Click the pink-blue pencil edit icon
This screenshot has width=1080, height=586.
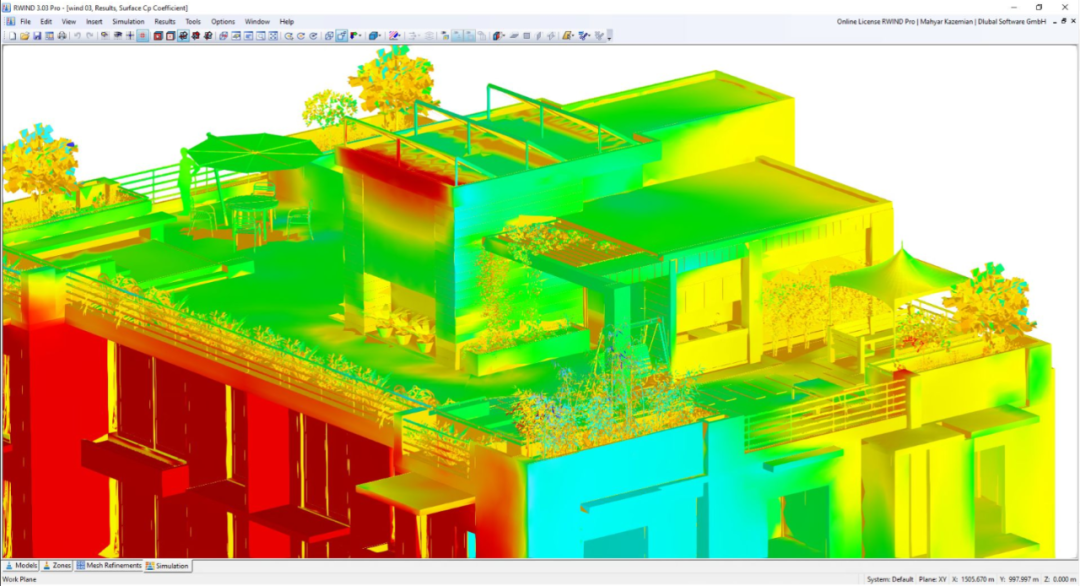tap(393, 36)
